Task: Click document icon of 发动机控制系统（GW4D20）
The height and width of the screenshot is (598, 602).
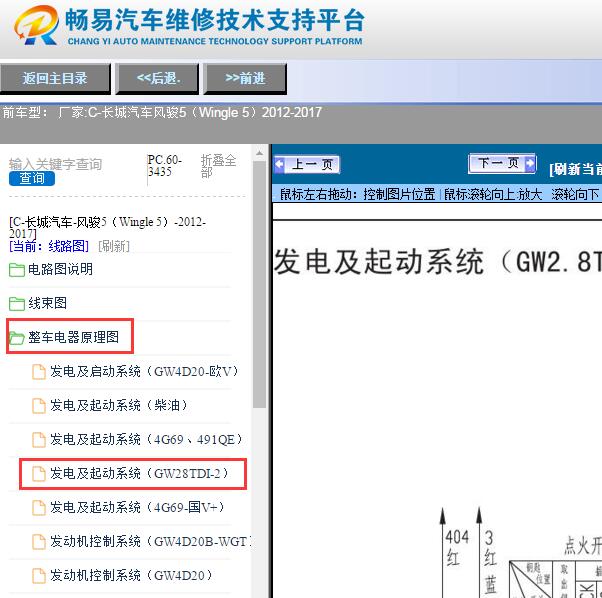Action: (38, 576)
